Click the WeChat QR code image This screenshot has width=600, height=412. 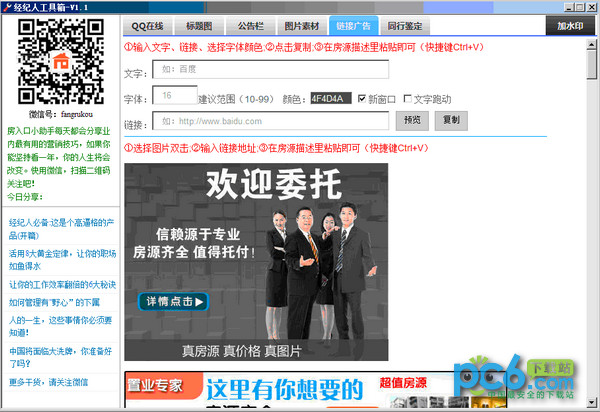[61, 62]
